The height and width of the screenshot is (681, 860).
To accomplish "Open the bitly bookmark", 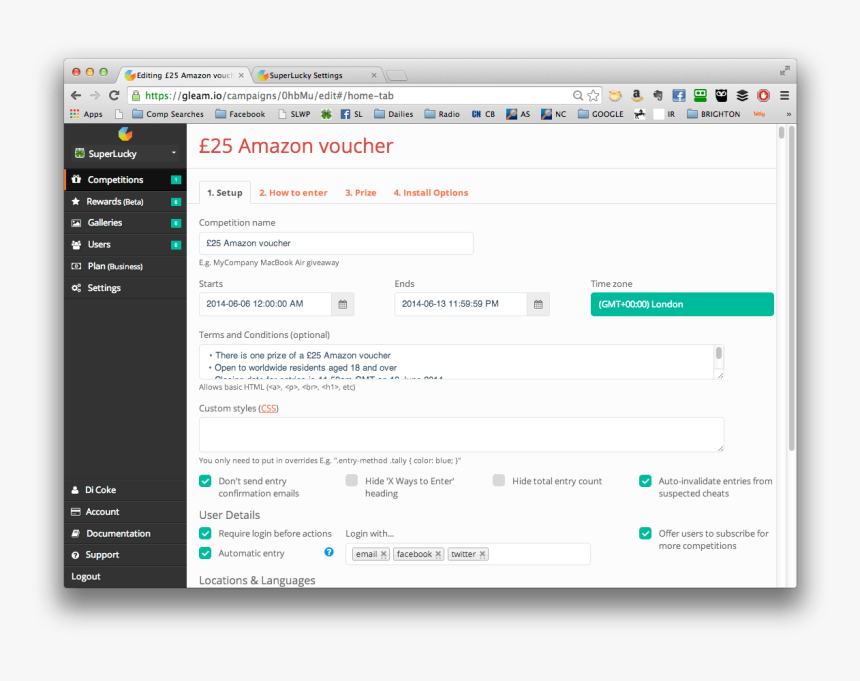I will click(759, 114).
